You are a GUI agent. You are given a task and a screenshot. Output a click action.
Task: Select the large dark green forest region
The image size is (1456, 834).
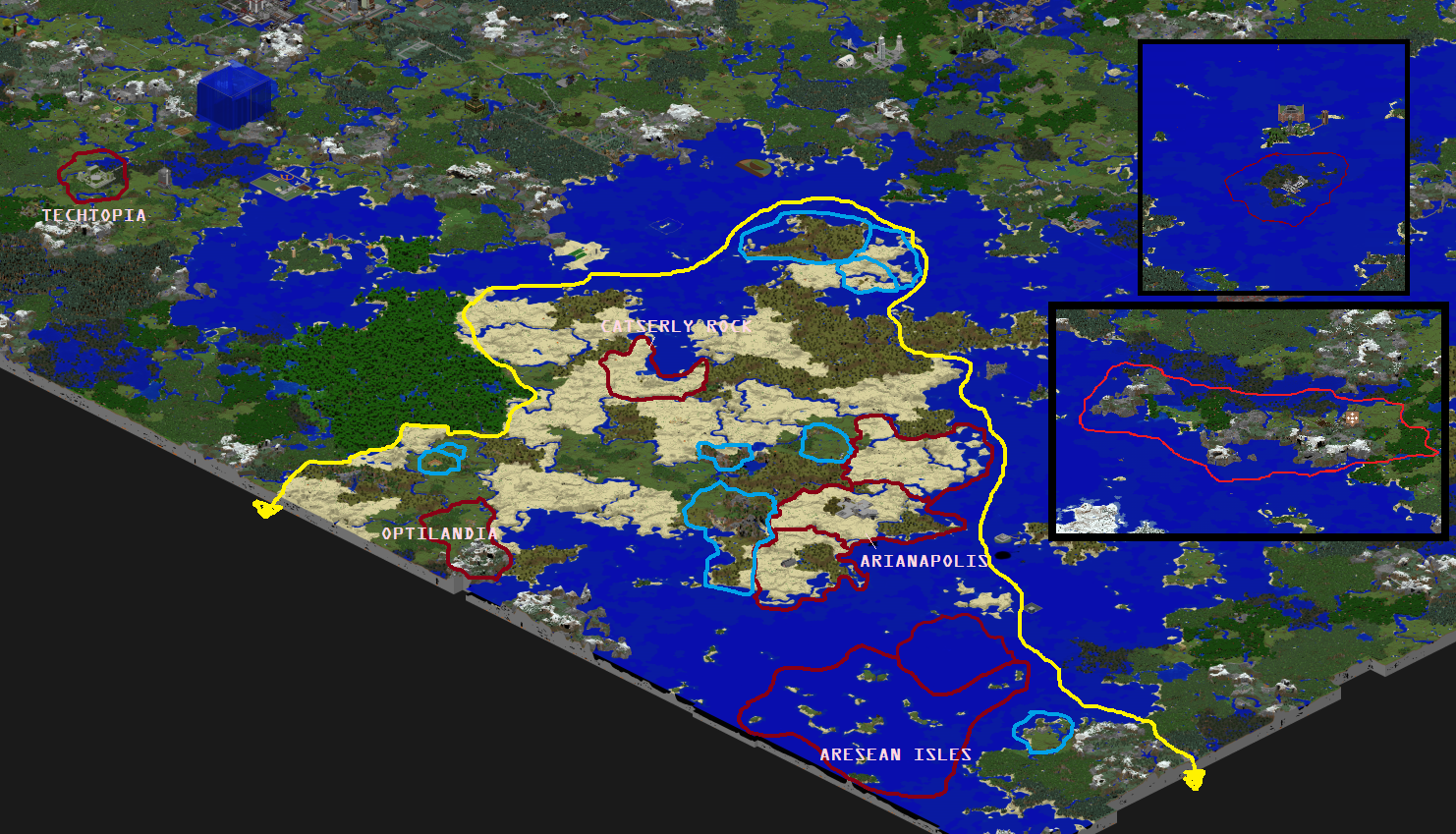[x=393, y=363]
